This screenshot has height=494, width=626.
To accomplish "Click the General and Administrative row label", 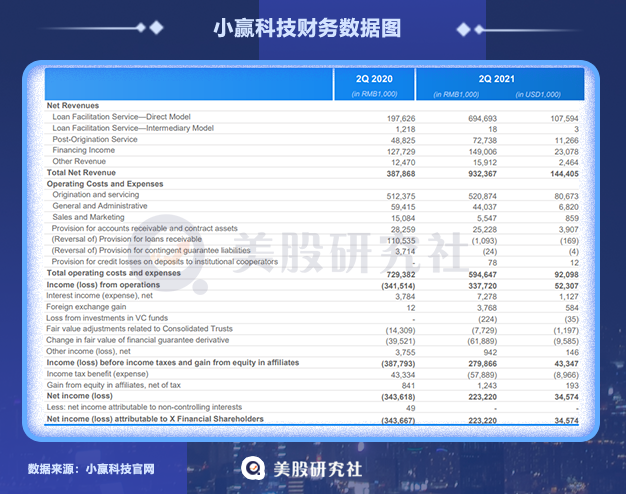I will click(x=100, y=206).
